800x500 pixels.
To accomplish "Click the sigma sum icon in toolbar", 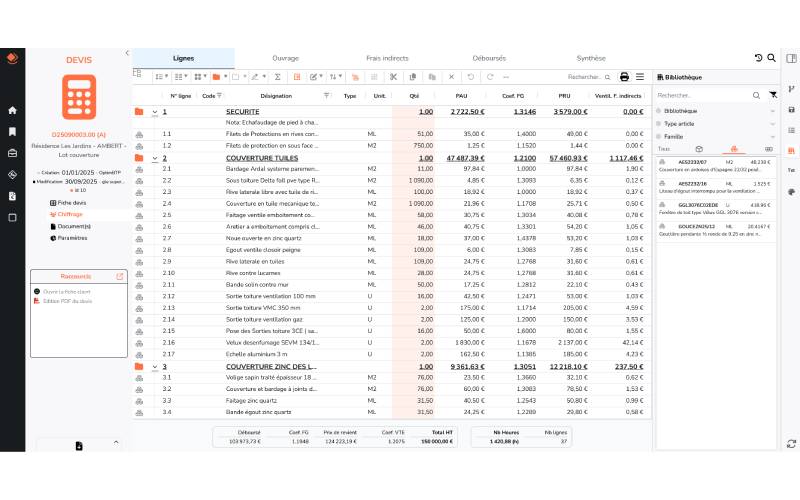I will point(279,77).
